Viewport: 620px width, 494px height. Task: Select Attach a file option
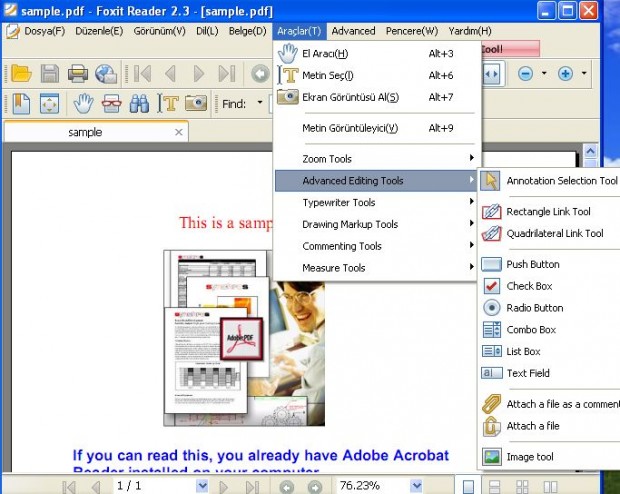pos(534,426)
